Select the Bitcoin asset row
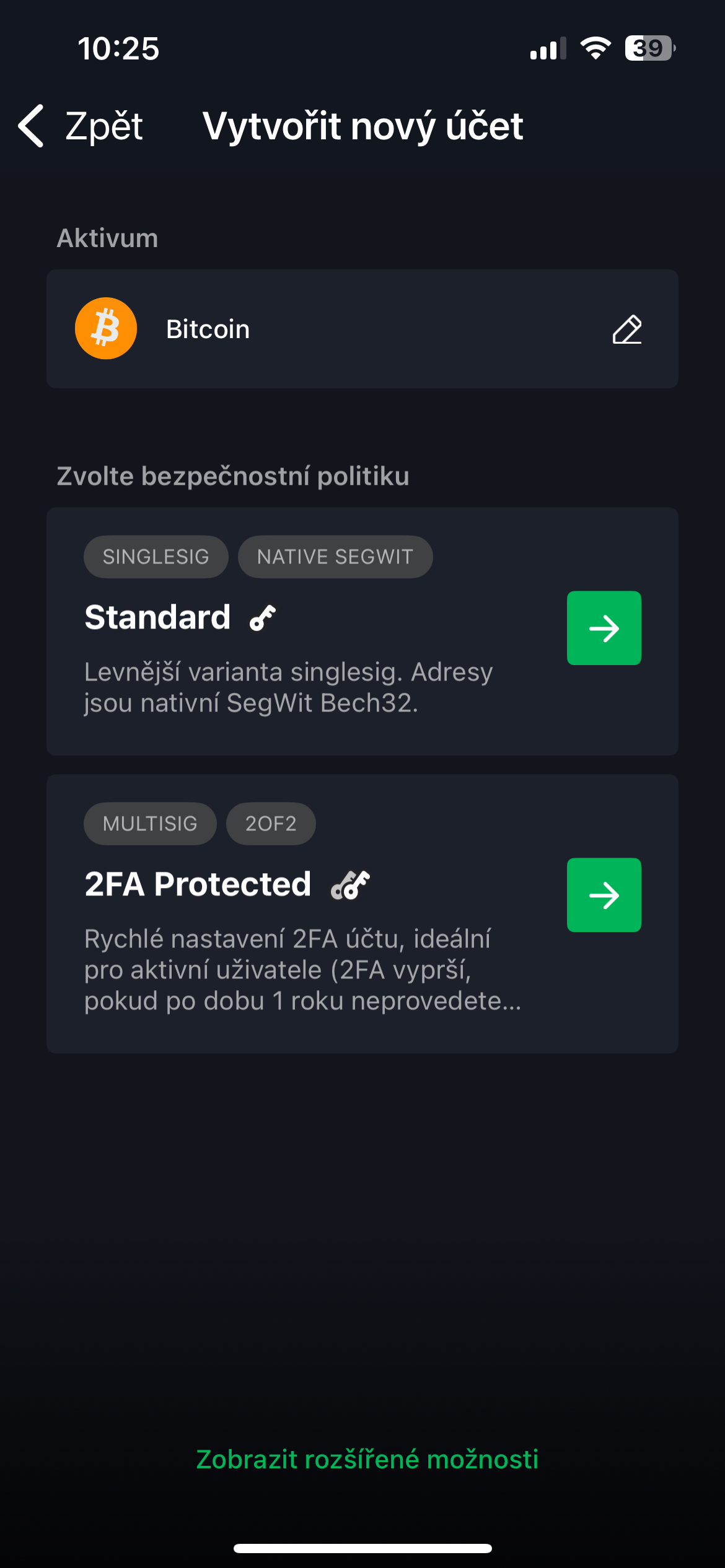The width and height of the screenshot is (725, 1568). [x=362, y=329]
